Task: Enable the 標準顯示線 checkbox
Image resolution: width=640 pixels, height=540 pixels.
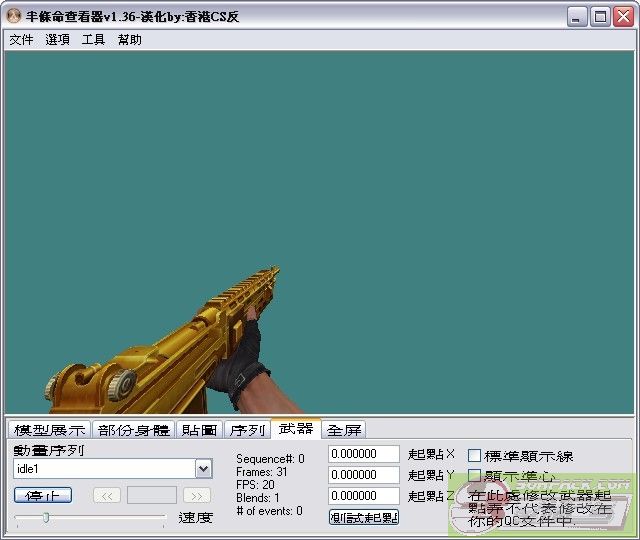Action: pos(475,456)
